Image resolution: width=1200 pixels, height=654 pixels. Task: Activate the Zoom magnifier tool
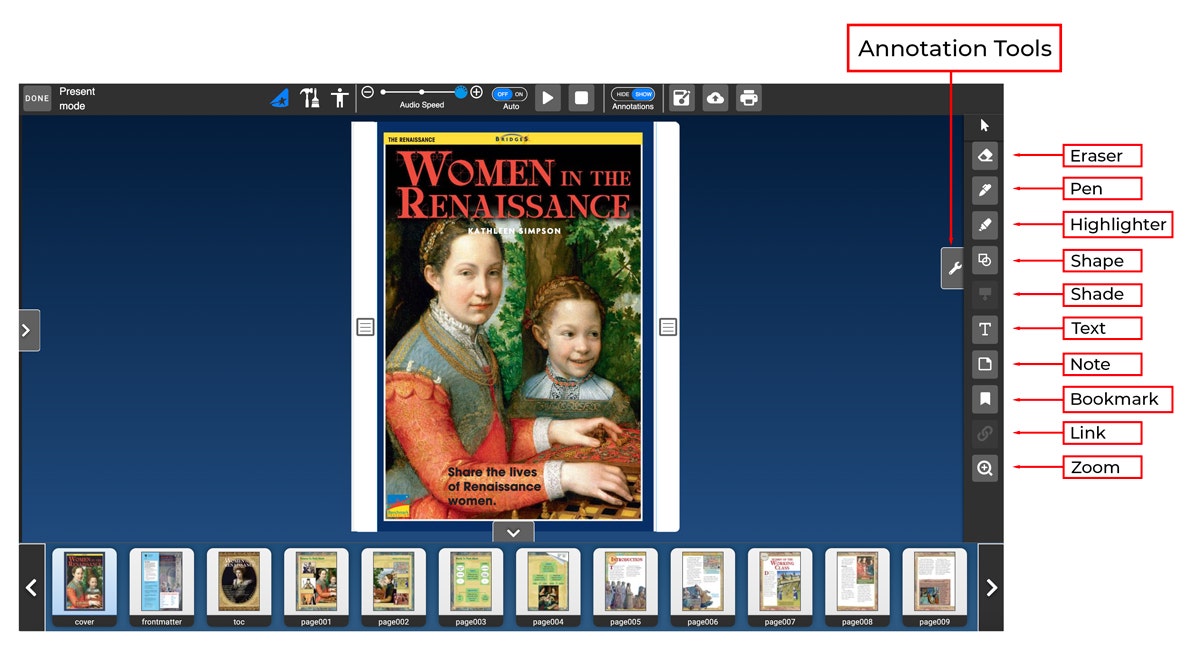coord(985,468)
